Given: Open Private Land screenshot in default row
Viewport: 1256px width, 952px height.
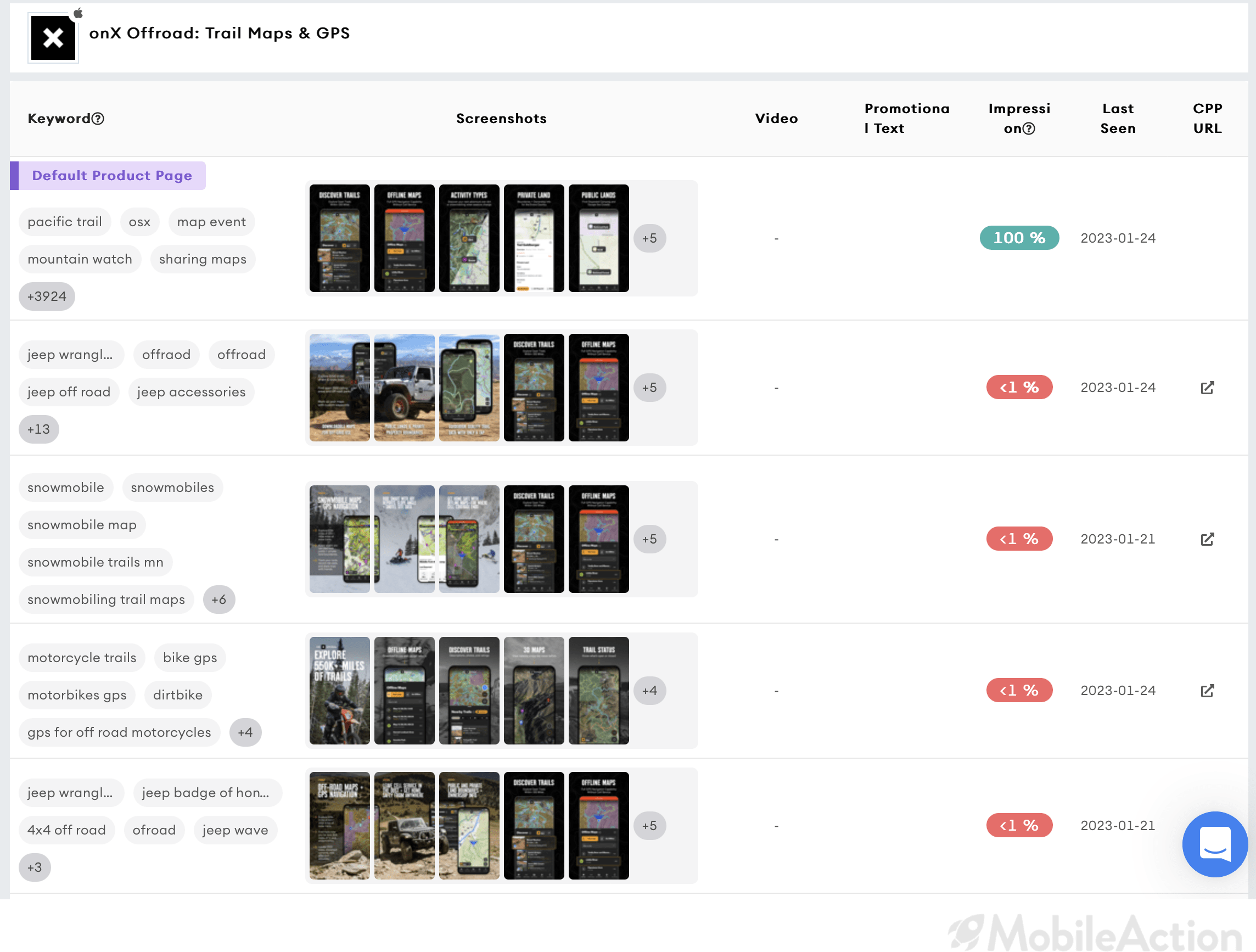Looking at the screenshot, I should click(x=534, y=238).
